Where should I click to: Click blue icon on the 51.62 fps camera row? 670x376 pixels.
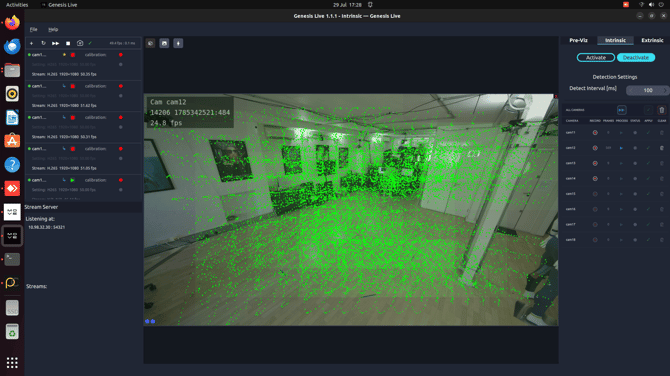64,86
